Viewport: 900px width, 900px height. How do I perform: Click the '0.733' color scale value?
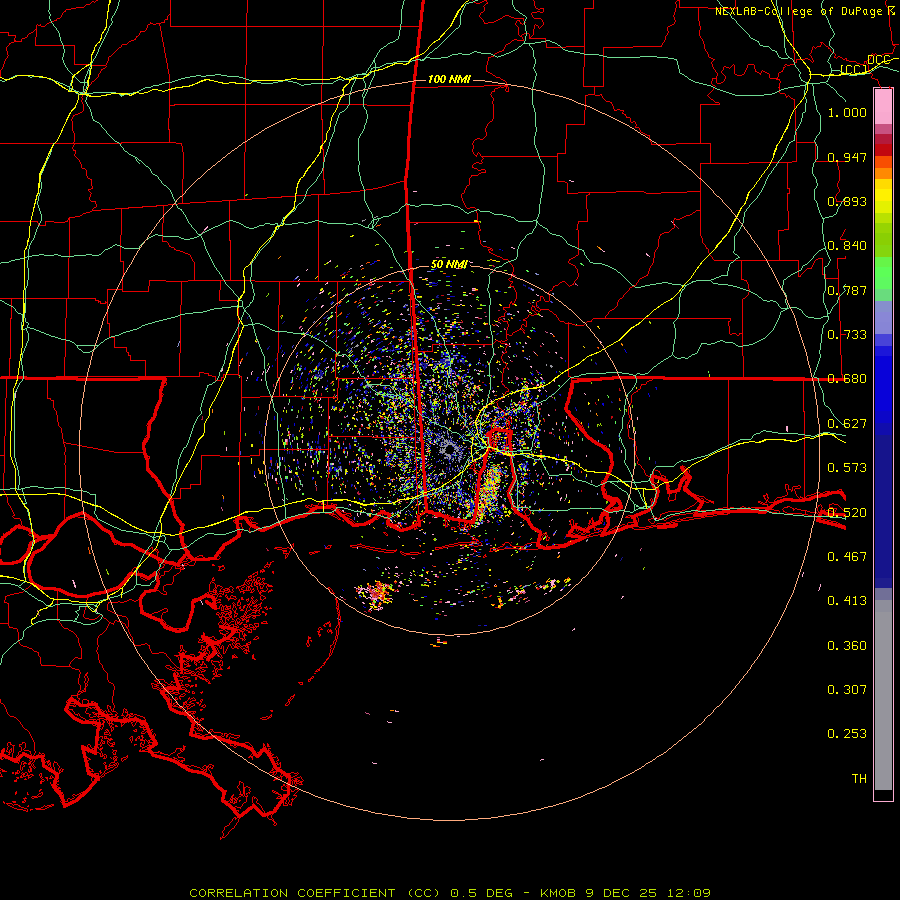tap(847, 335)
